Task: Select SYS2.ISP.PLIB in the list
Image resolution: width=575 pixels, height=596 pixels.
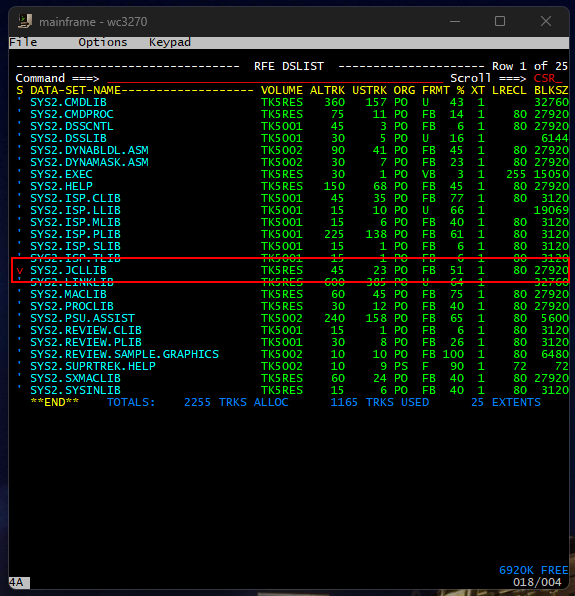Action: pos(75,234)
